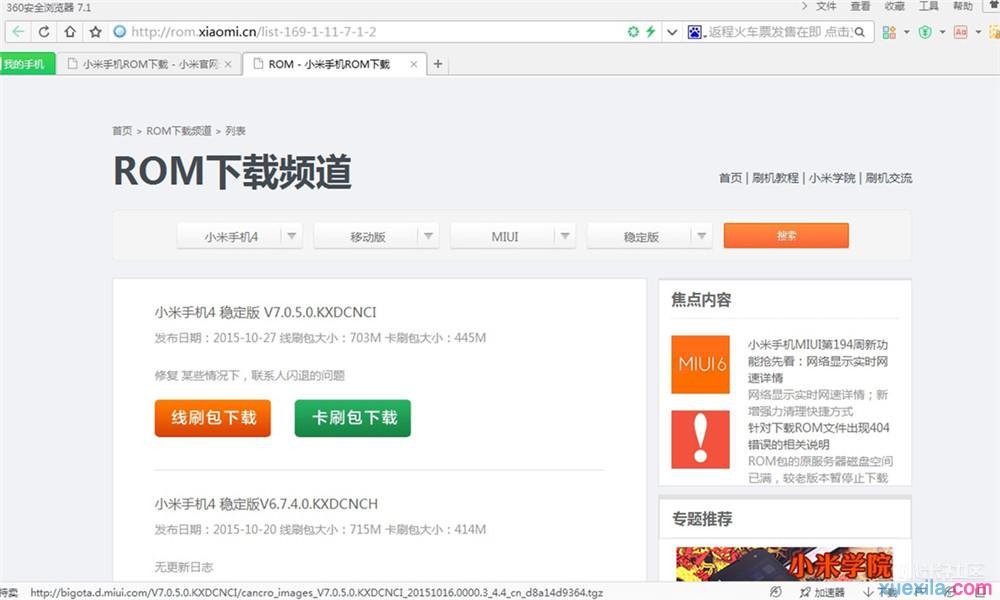Click the green shield online-banking icon
This screenshot has height=600, width=1000.
tap(925, 32)
